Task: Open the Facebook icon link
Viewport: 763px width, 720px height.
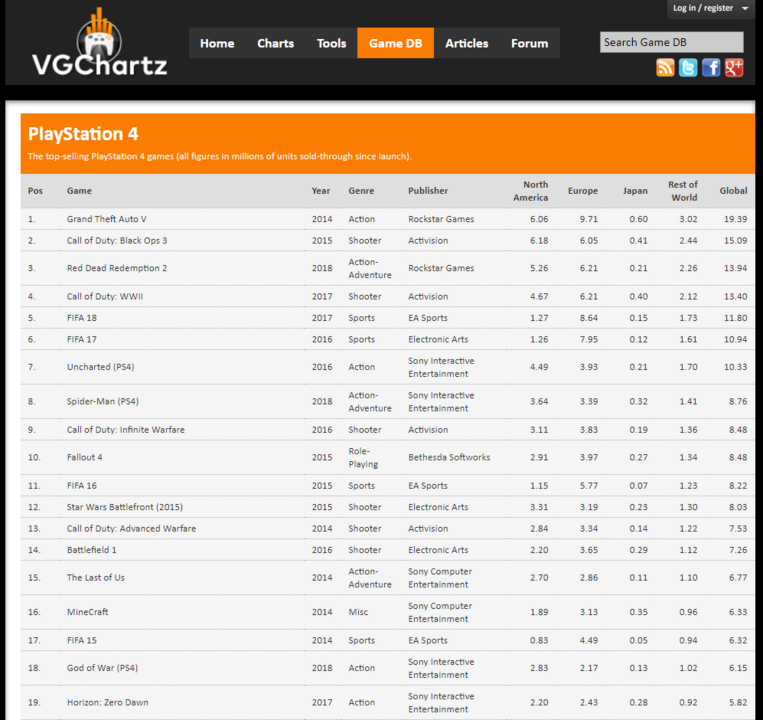Action: click(x=711, y=68)
